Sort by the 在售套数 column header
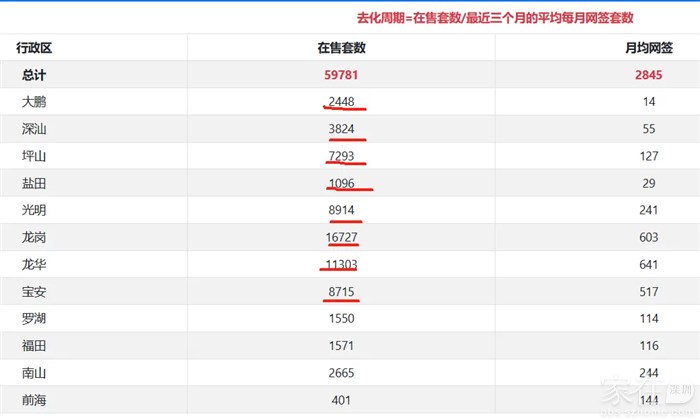This screenshot has width=700, height=420. [x=341, y=48]
